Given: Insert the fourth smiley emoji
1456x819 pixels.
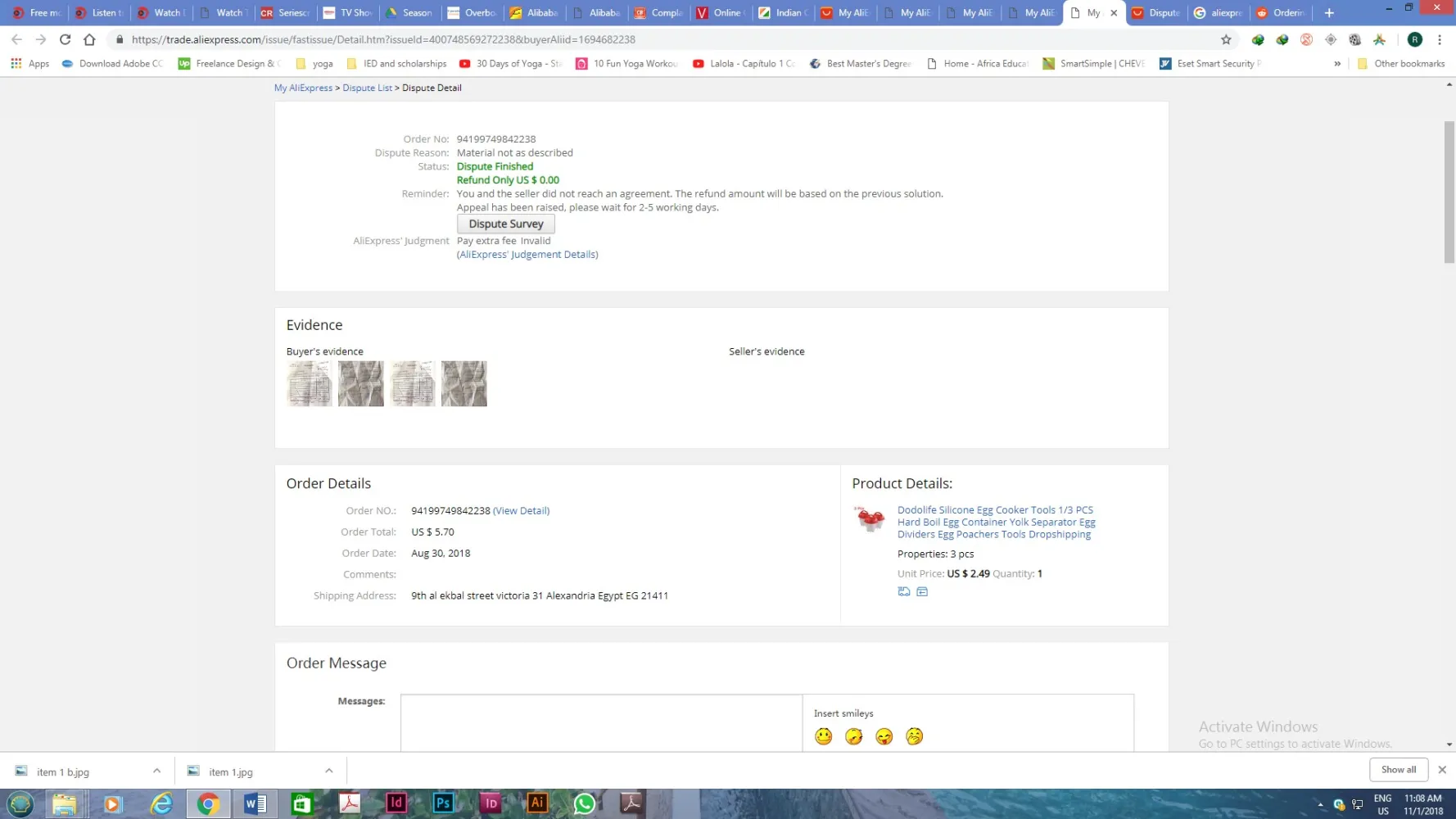Looking at the screenshot, I should tap(914, 736).
